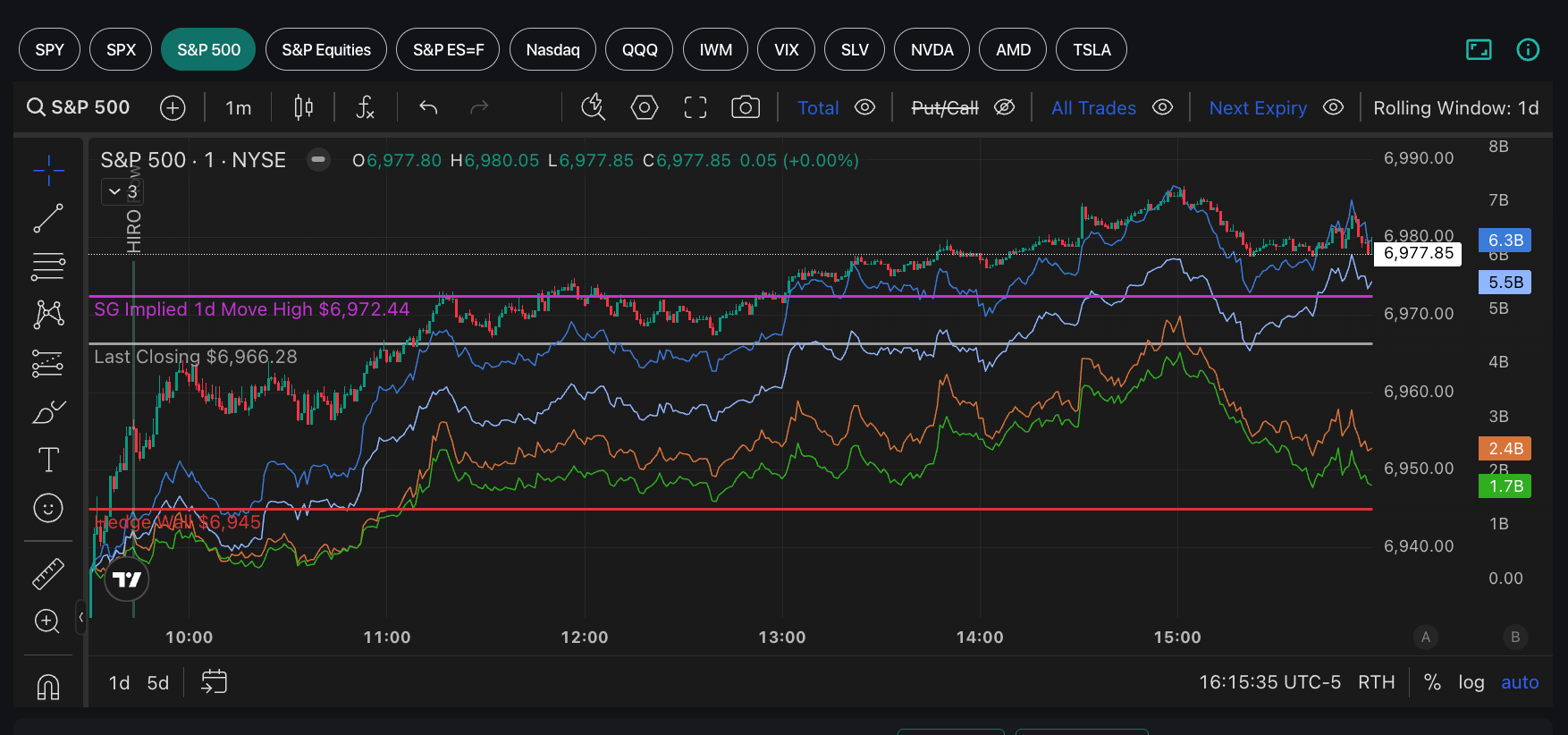The image size is (1568, 735).
Task: Toggle the auto scale
Action: (x=1520, y=682)
